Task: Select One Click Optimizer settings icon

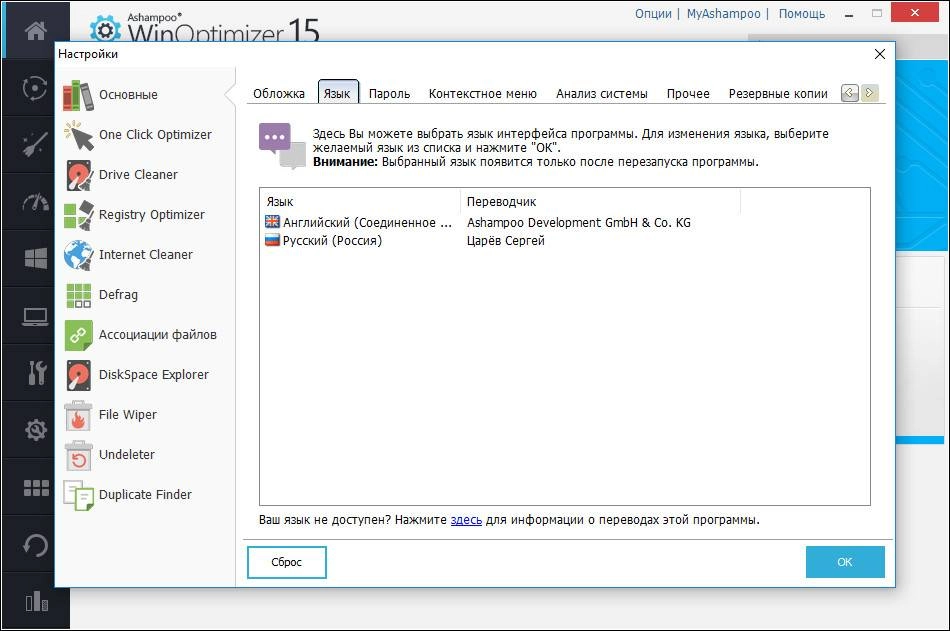Action: [x=79, y=135]
